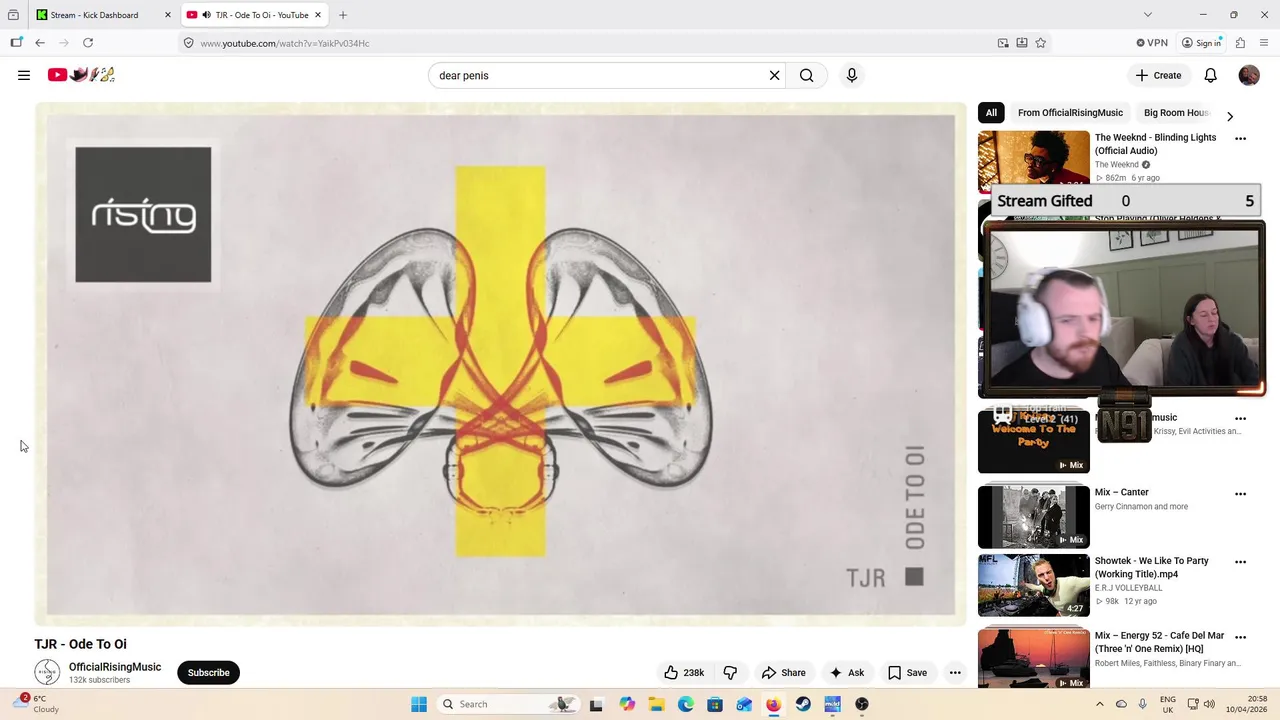Open options for Energy 52 mix
Image resolution: width=1280 pixels, height=720 pixels.
1240,637
